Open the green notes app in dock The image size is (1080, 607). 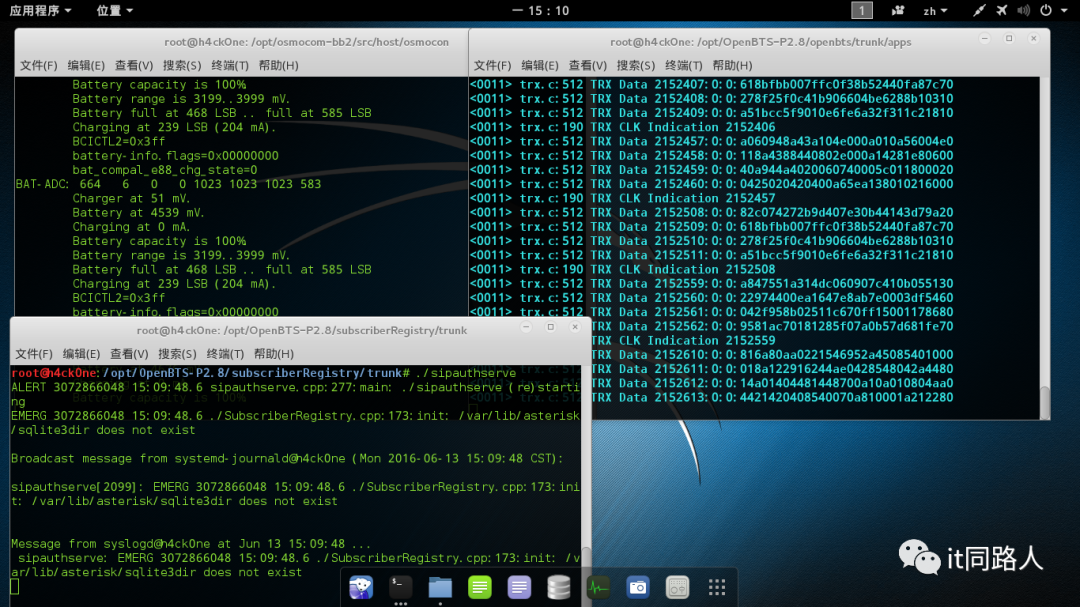(x=479, y=587)
